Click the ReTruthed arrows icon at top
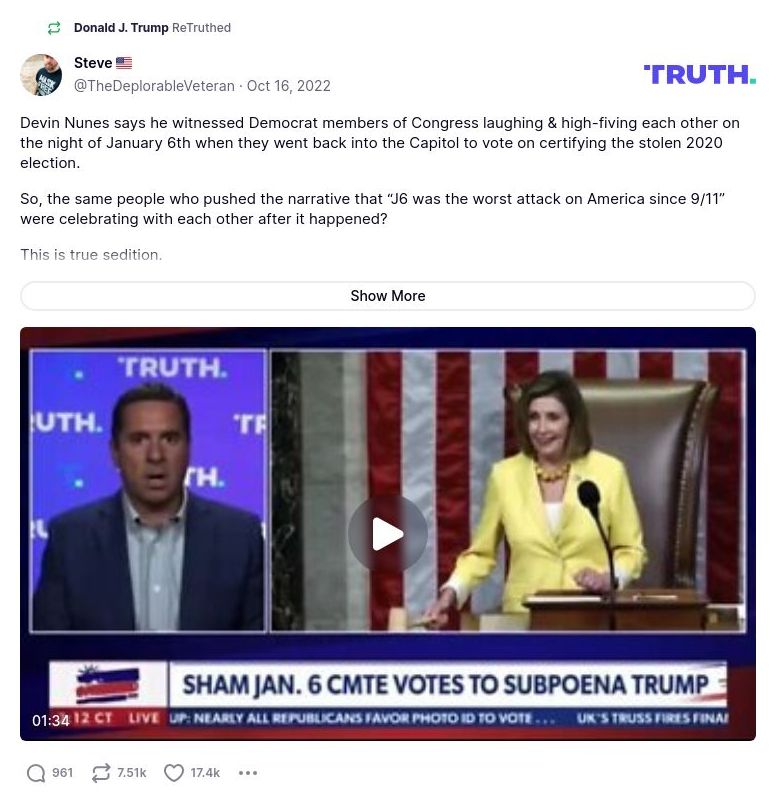This screenshot has width=777, height=806. (54, 28)
